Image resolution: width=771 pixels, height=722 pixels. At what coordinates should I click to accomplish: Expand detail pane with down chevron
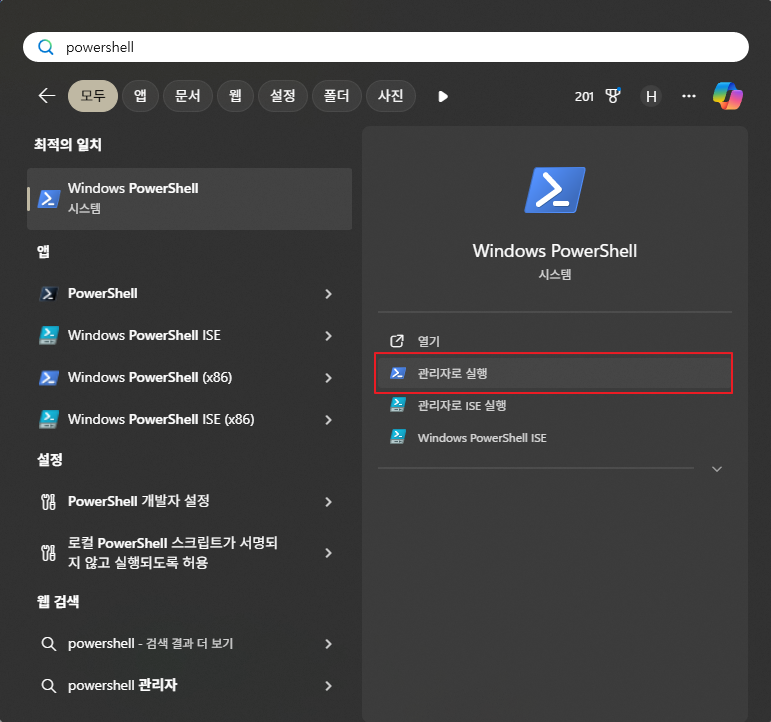point(717,469)
